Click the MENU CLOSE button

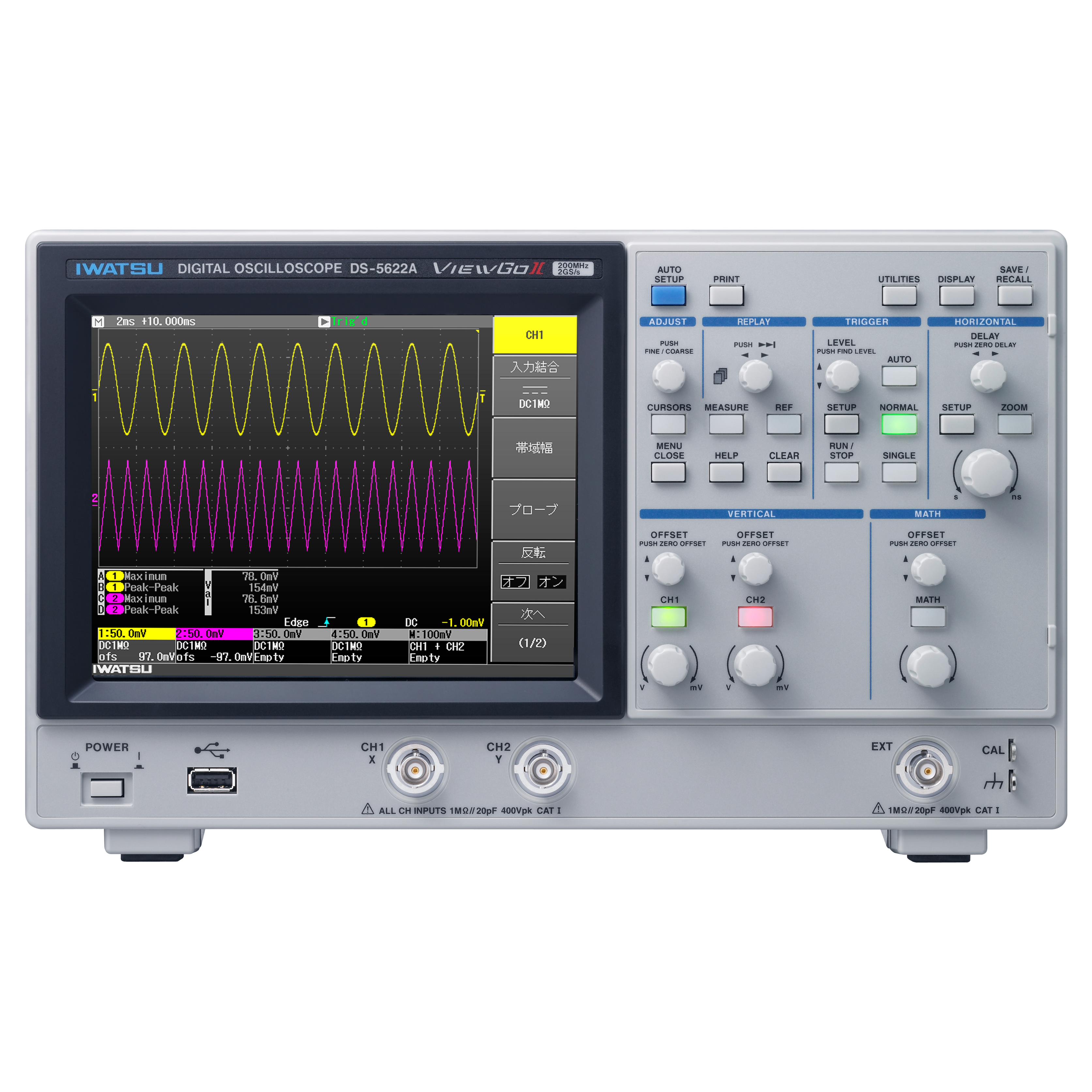click(x=668, y=472)
